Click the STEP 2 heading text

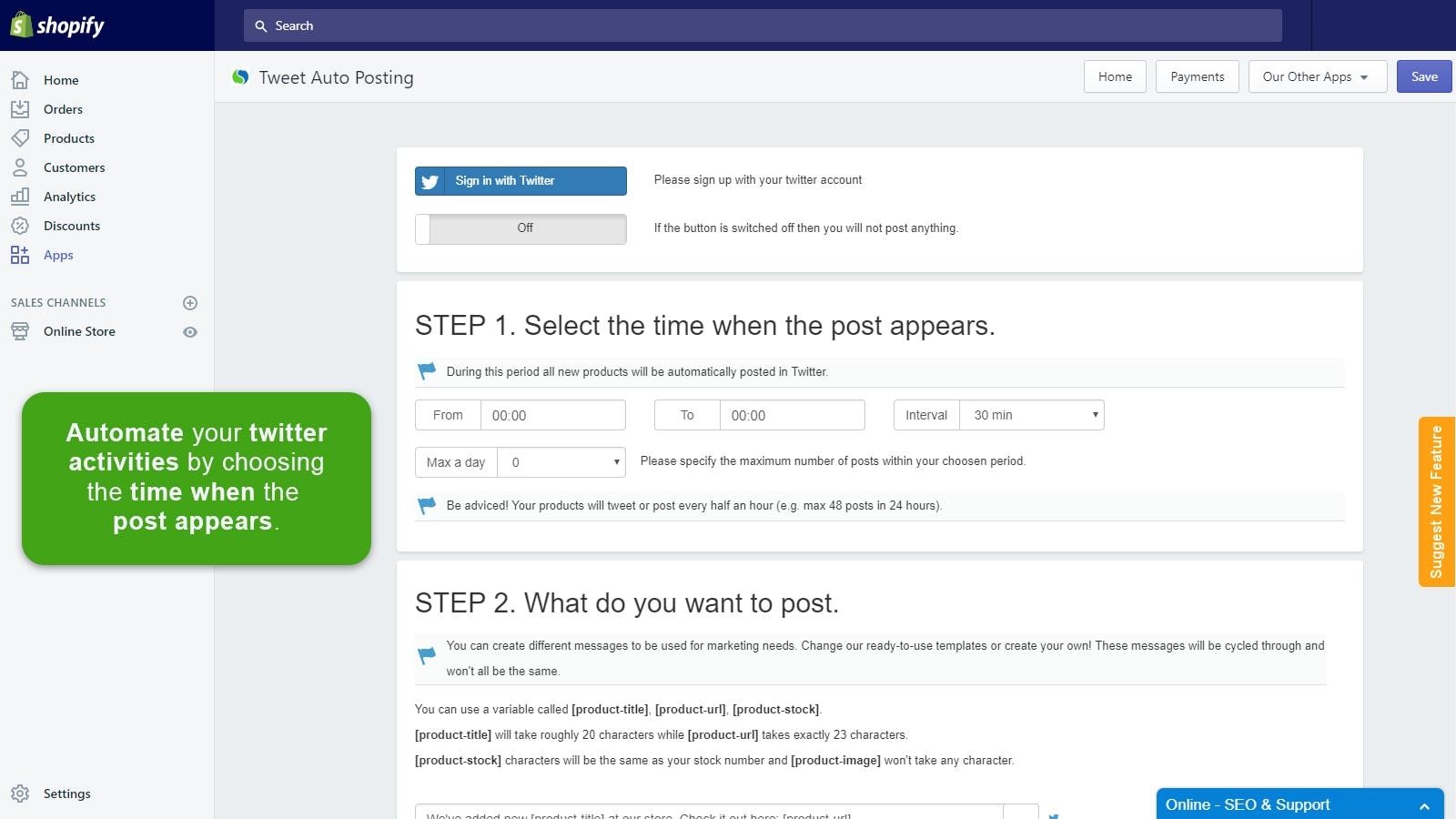pyautogui.click(x=627, y=603)
